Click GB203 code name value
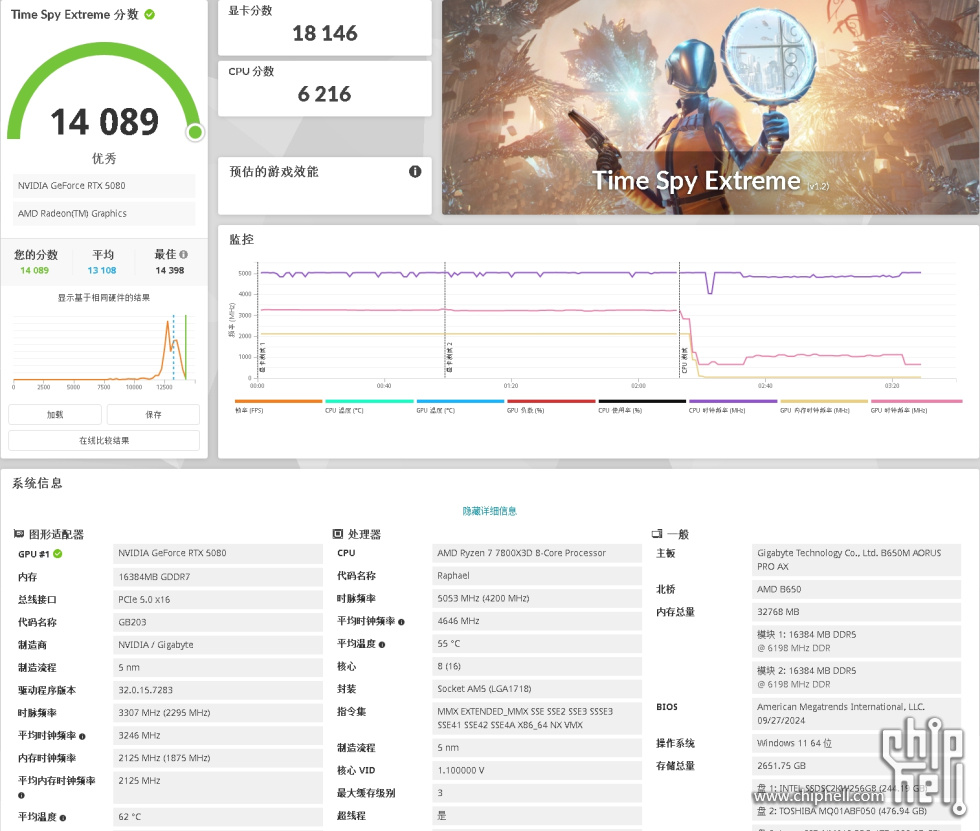Screen dimensions: 980x831 (218, 622)
